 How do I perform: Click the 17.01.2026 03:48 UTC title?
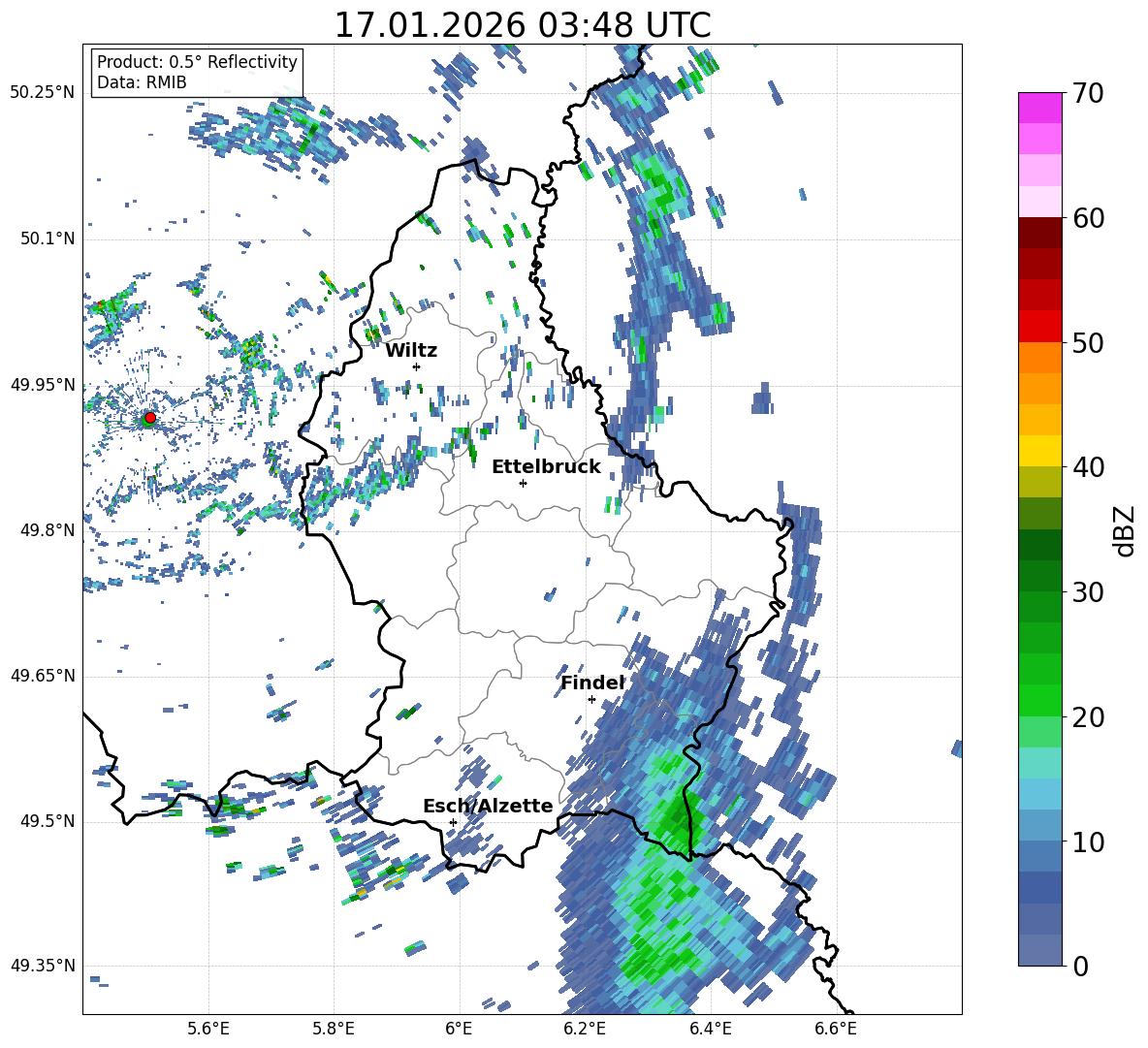tap(522, 25)
